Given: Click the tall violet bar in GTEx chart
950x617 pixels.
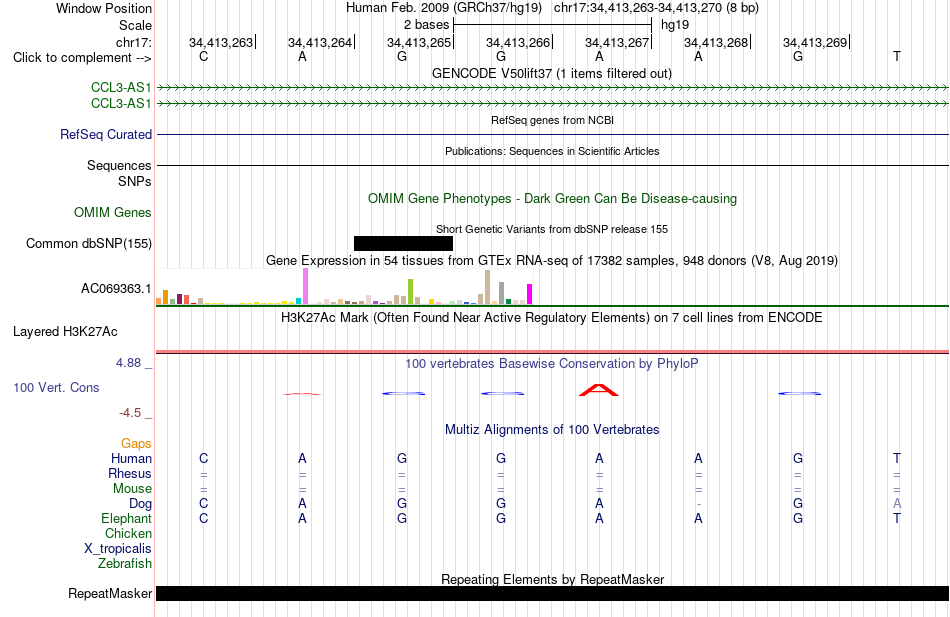Looking at the screenshot, I should click(x=305, y=286).
